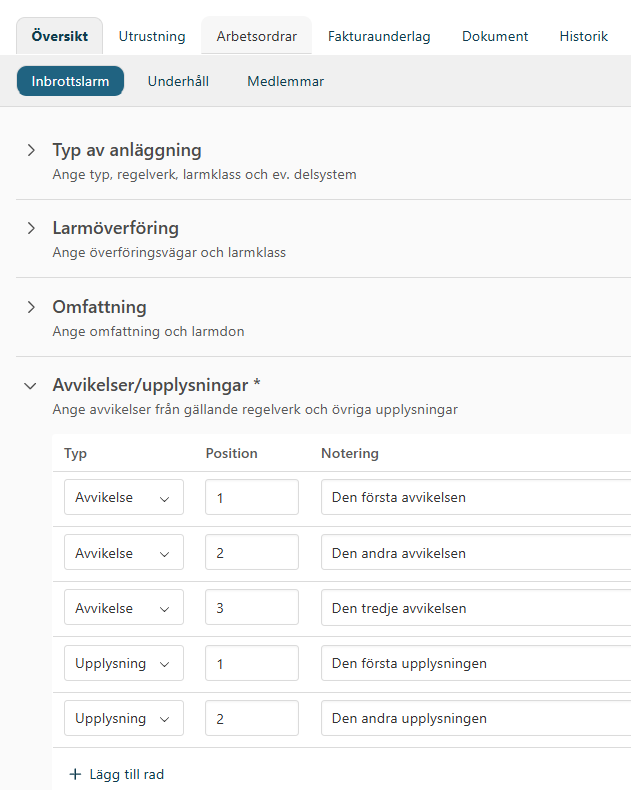This screenshot has width=631, height=790.
Task: Click the plus icon beside Lägg till rad
Action: pos(75,774)
